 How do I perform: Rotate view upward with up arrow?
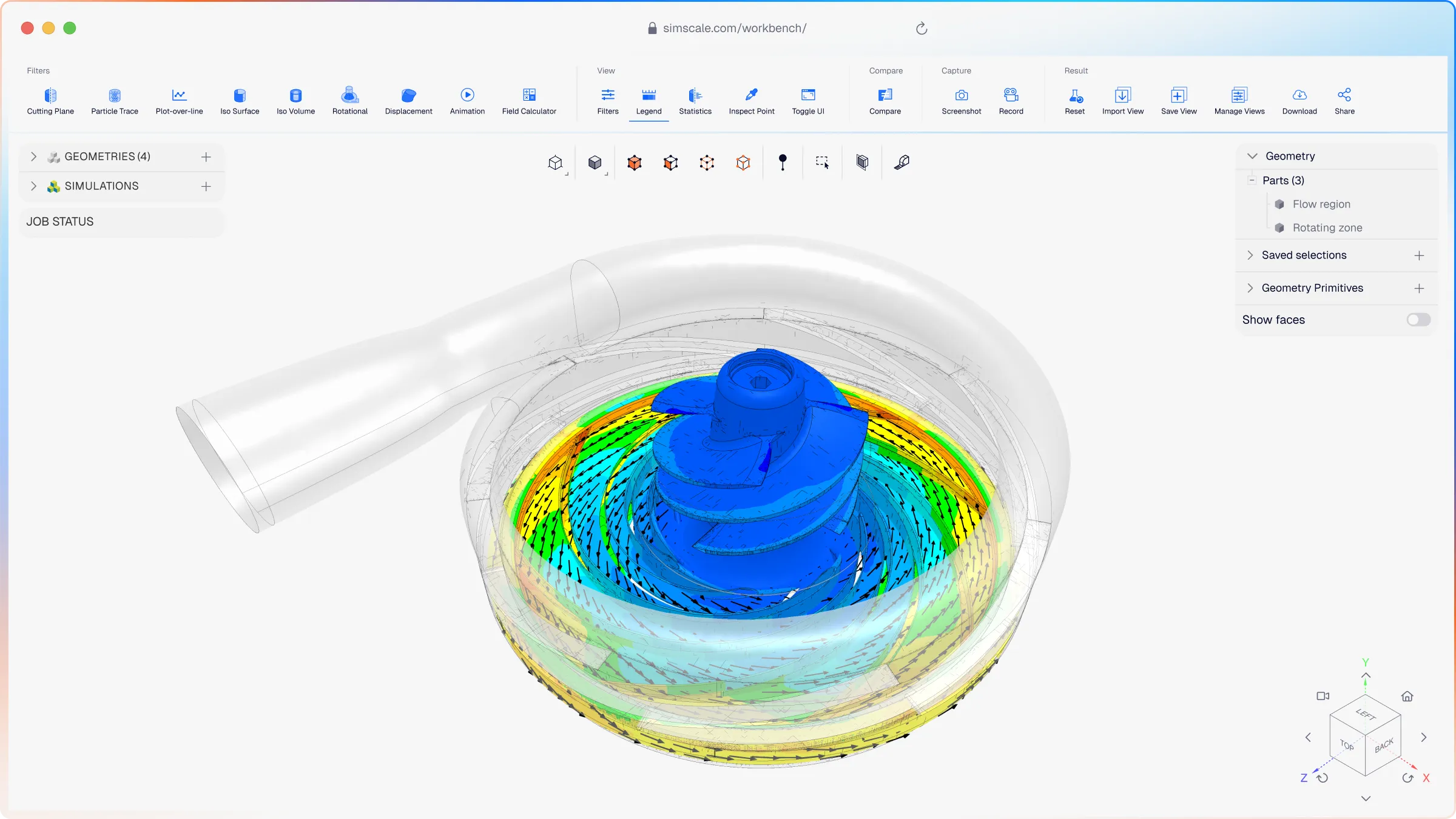click(x=1366, y=675)
